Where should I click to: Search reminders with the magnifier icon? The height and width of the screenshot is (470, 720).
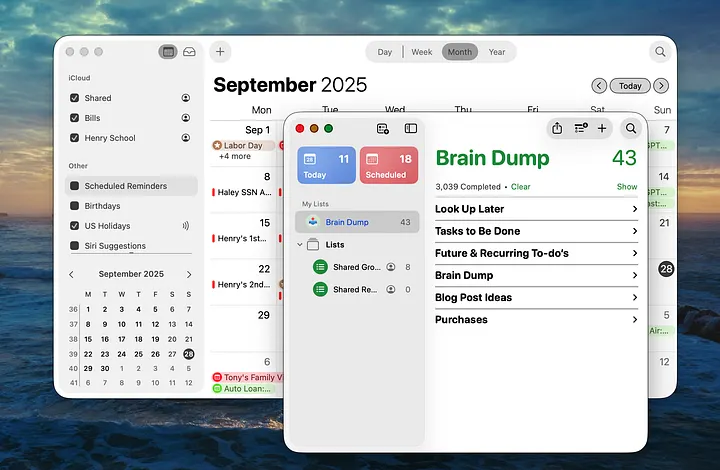click(630, 128)
